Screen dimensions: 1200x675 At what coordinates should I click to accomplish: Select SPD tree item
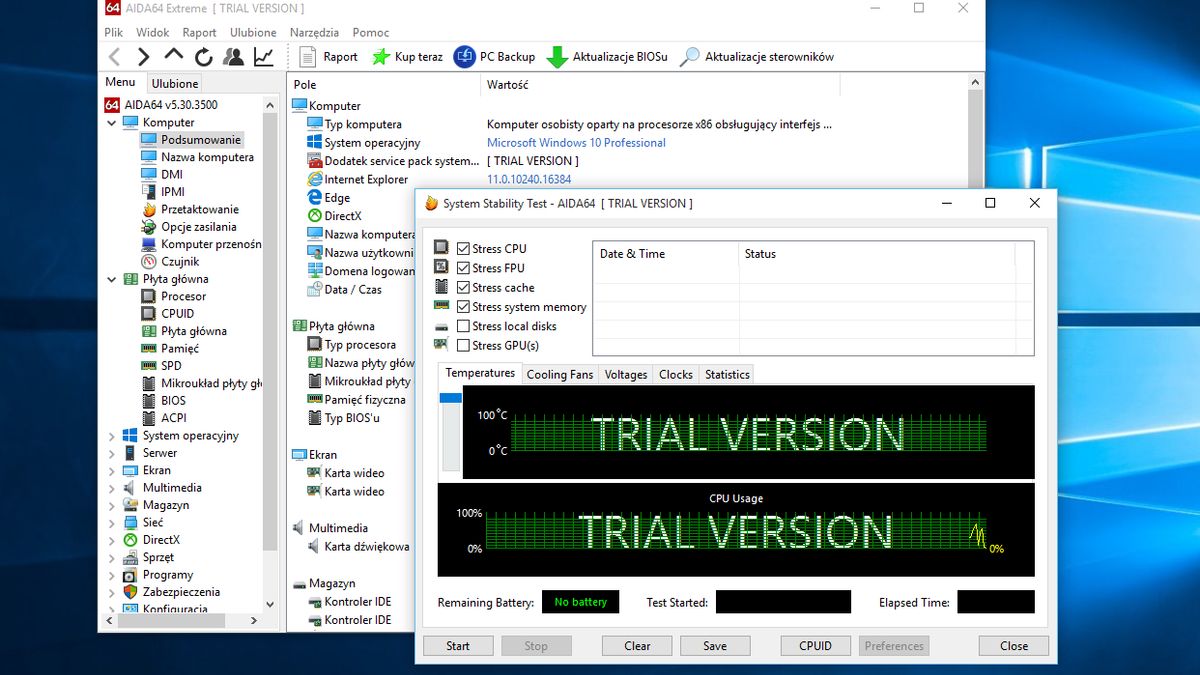(x=171, y=366)
